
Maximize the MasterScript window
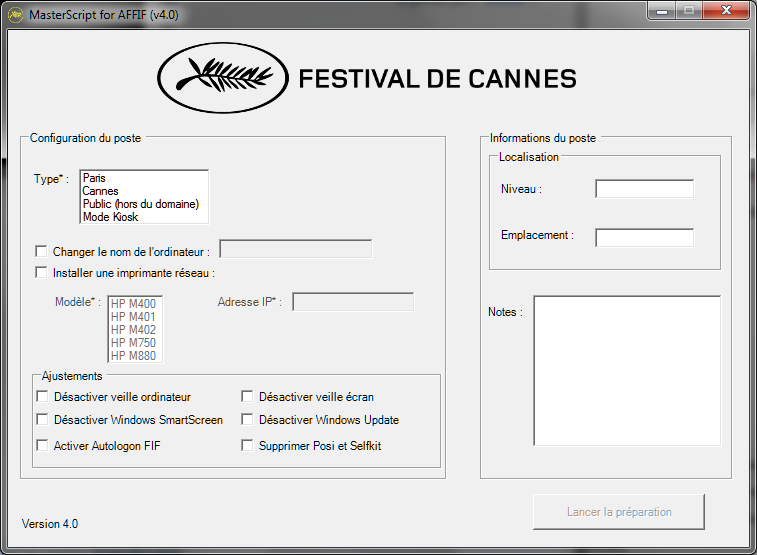coord(689,11)
